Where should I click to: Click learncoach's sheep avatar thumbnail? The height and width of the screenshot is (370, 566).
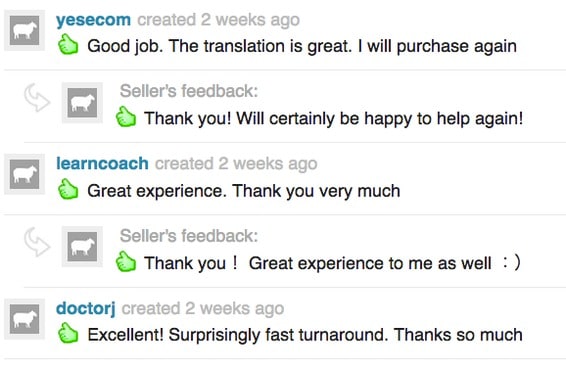(x=25, y=174)
